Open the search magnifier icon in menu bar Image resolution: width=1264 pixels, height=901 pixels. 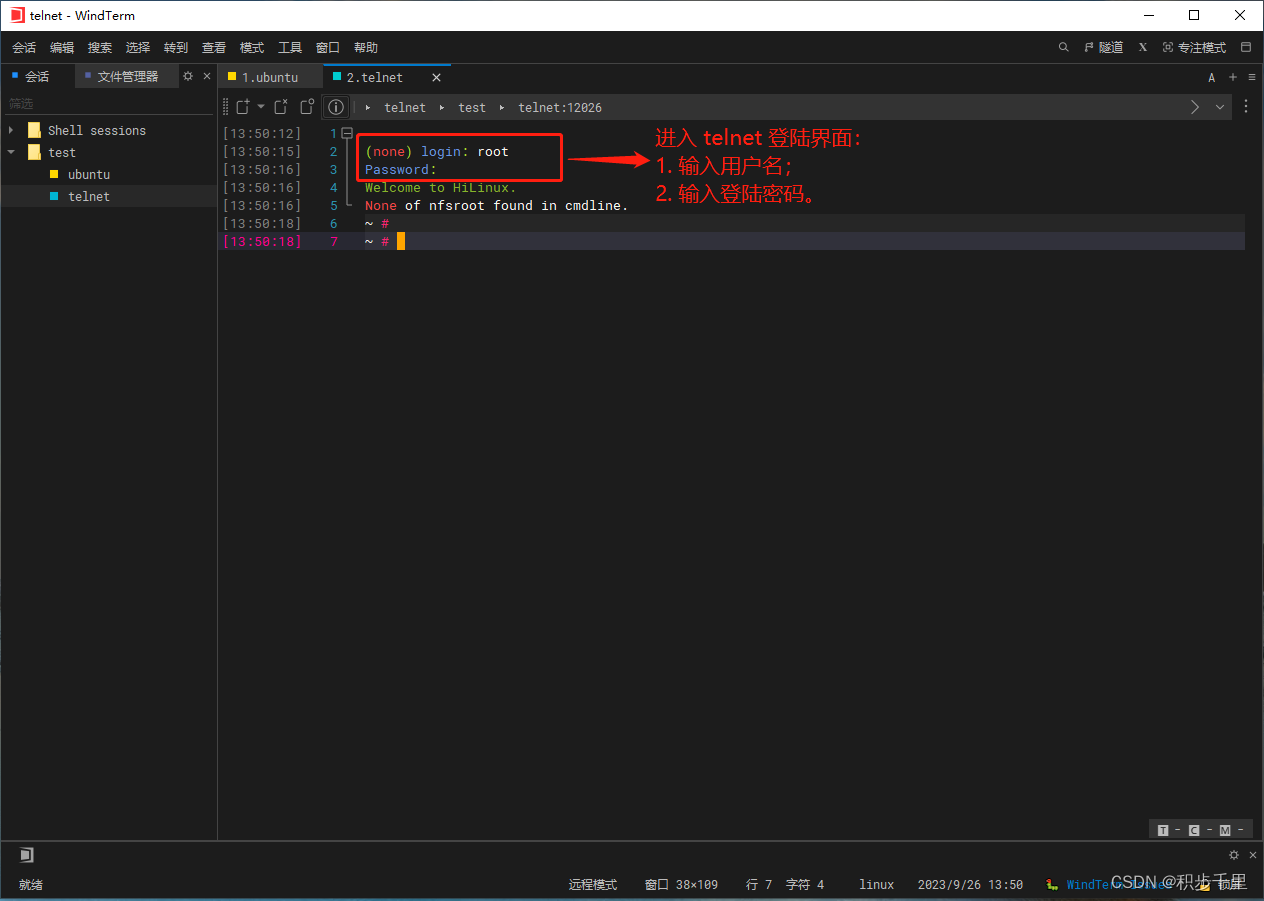[x=1063, y=47]
